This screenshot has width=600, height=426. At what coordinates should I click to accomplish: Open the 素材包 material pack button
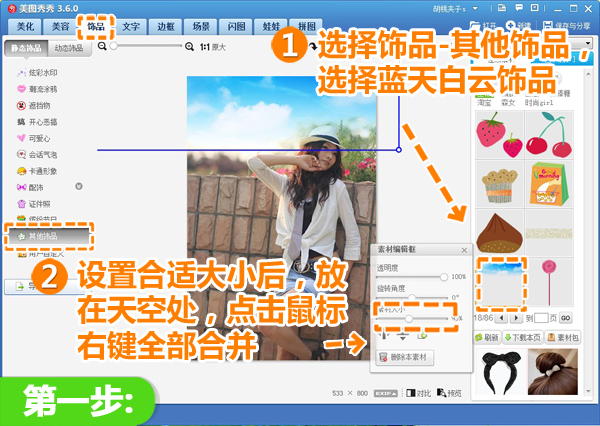[563, 338]
